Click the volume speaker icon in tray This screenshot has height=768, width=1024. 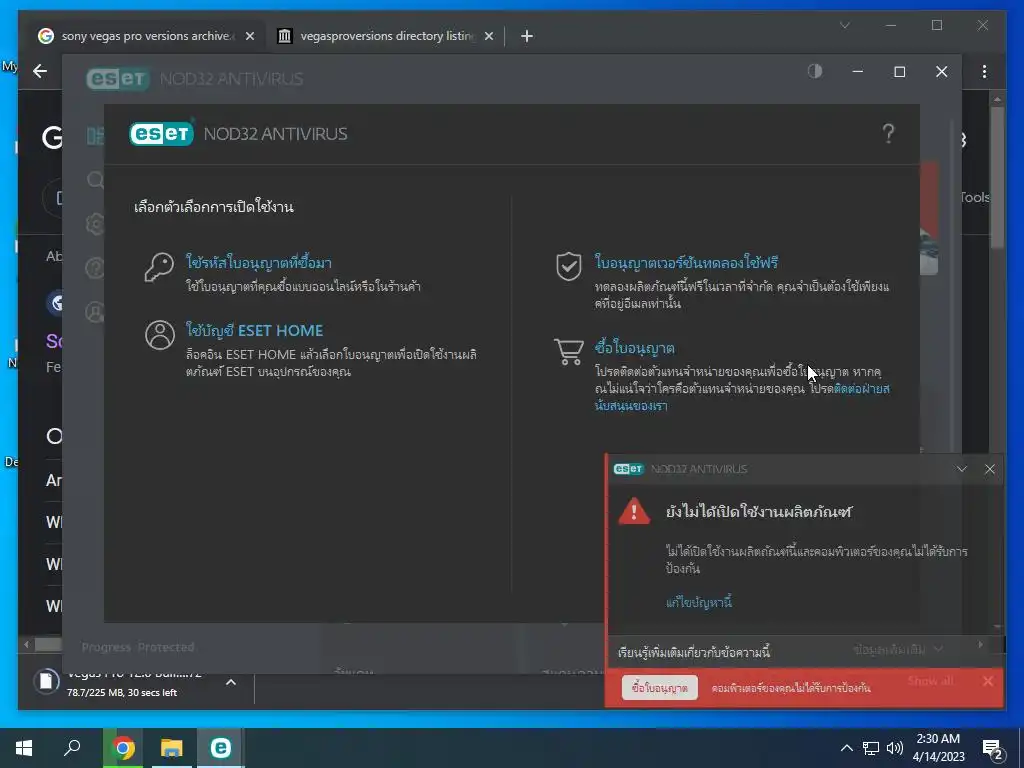point(895,748)
